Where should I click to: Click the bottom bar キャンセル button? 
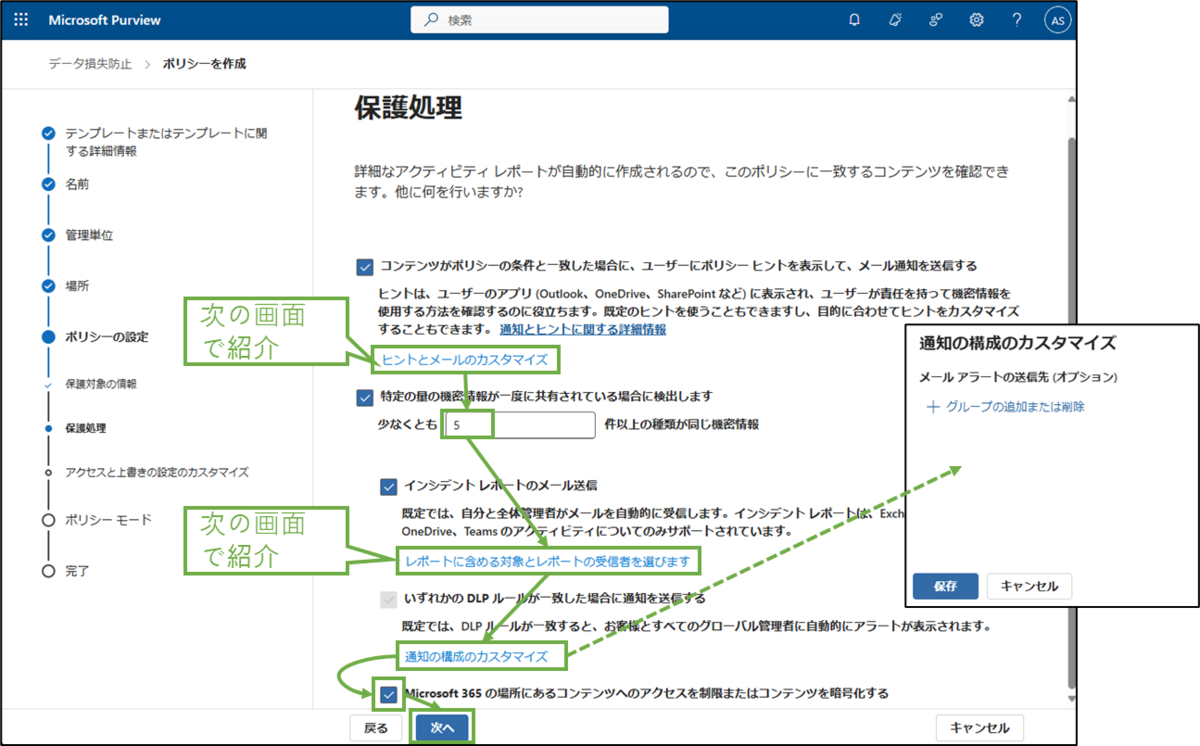click(x=980, y=728)
